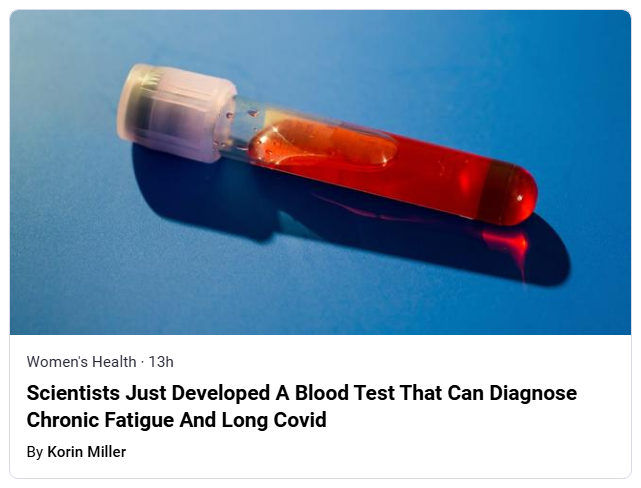The height and width of the screenshot is (488, 641).
Task: Open the headline starting with Scientists Just Developed
Action: pyautogui.click(x=301, y=393)
